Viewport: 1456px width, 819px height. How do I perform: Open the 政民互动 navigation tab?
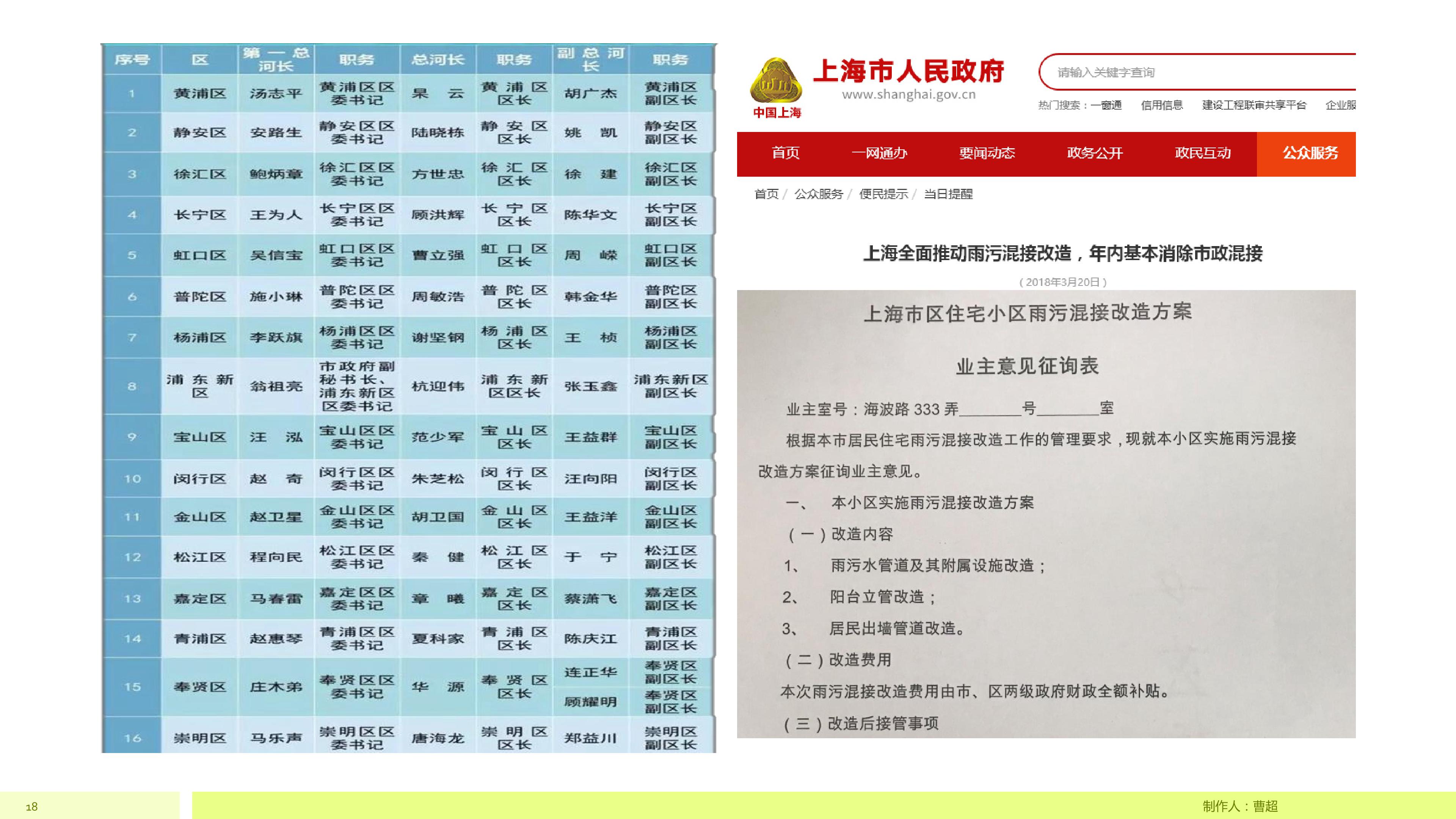point(1203,153)
